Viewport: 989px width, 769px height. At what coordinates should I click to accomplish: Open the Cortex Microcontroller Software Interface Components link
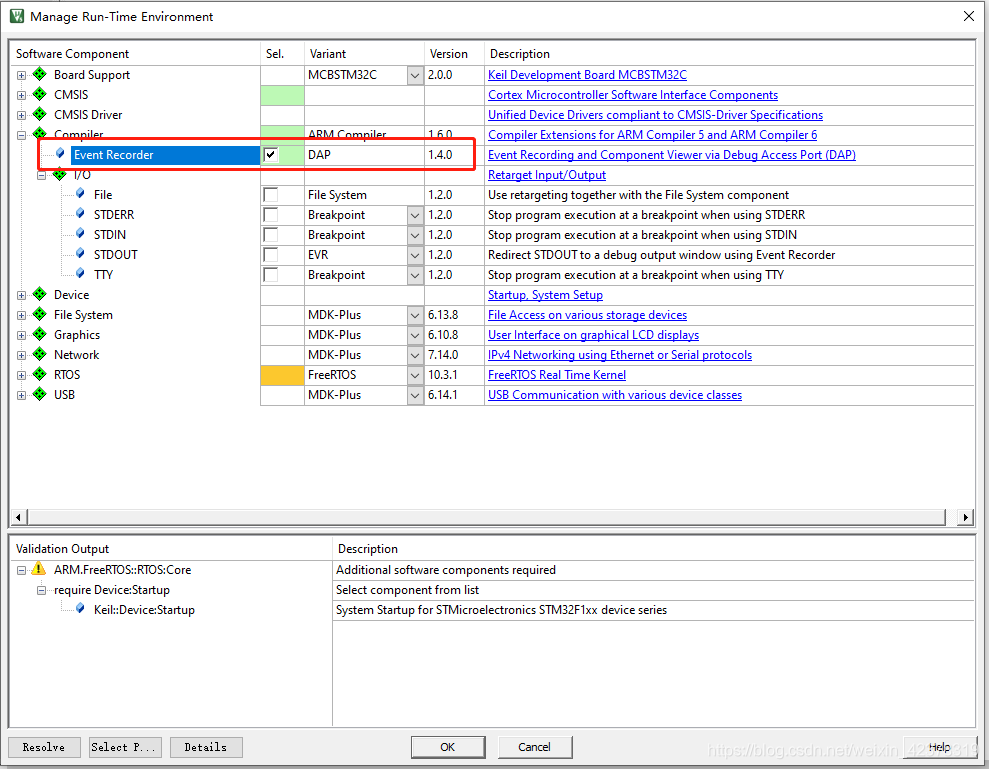click(x=633, y=95)
